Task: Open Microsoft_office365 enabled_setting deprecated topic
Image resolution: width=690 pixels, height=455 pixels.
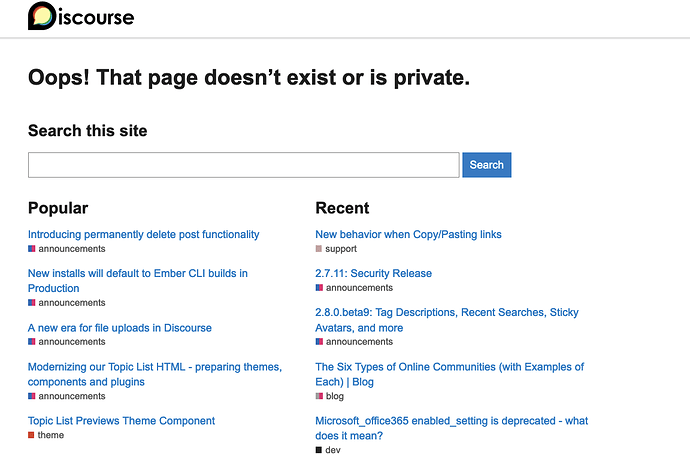Action: (x=451, y=428)
